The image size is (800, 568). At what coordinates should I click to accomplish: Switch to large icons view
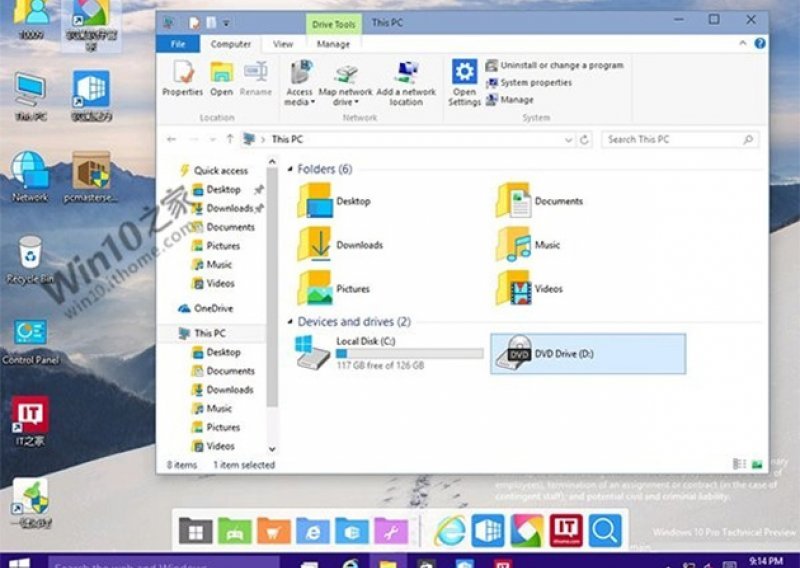(x=757, y=464)
